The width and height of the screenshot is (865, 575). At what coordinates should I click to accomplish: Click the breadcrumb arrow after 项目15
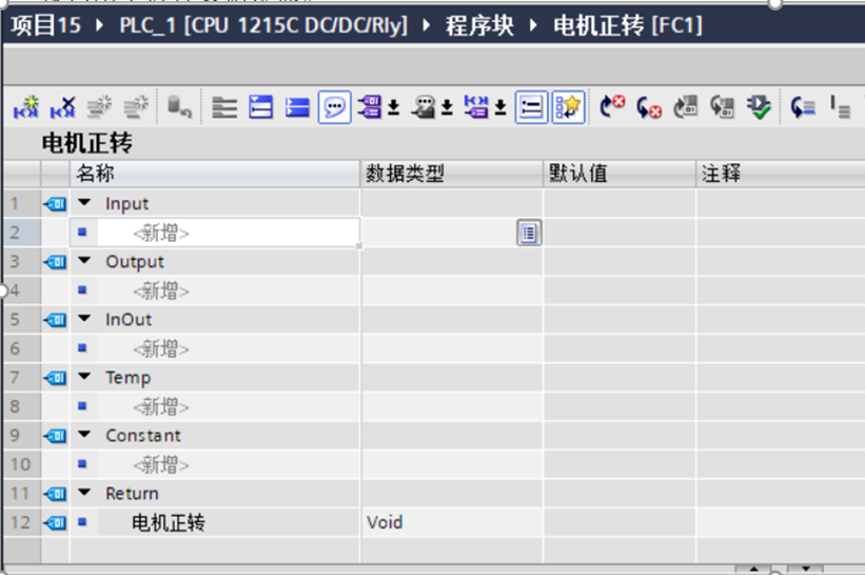(x=99, y=25)
